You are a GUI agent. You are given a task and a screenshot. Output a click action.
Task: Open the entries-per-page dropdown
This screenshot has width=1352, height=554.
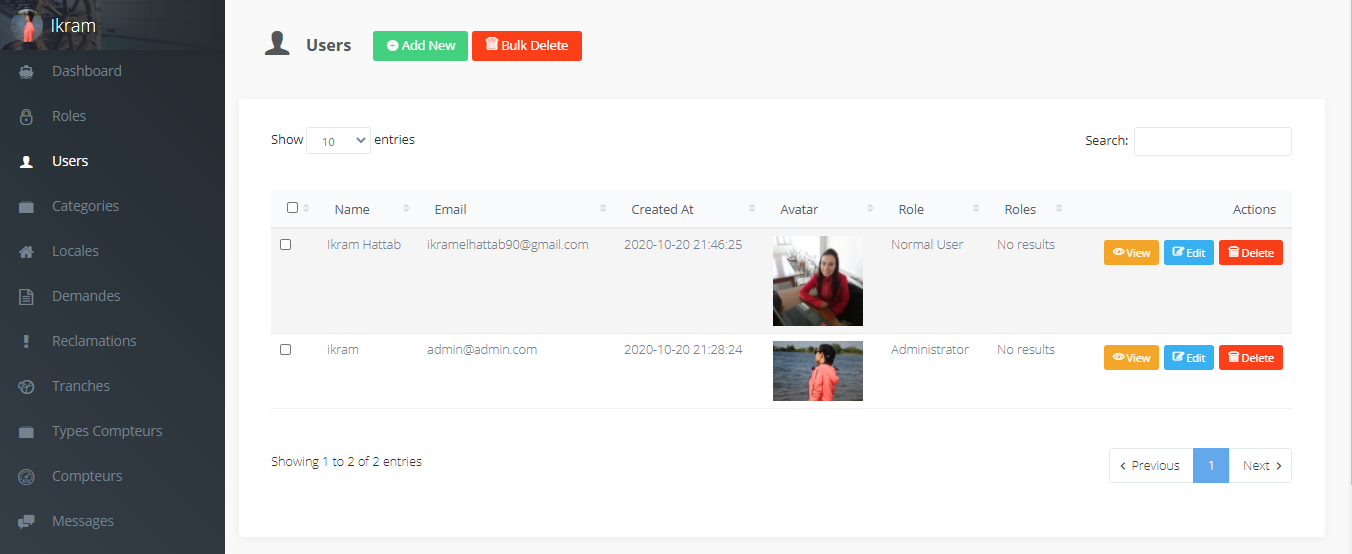point(338,141)
